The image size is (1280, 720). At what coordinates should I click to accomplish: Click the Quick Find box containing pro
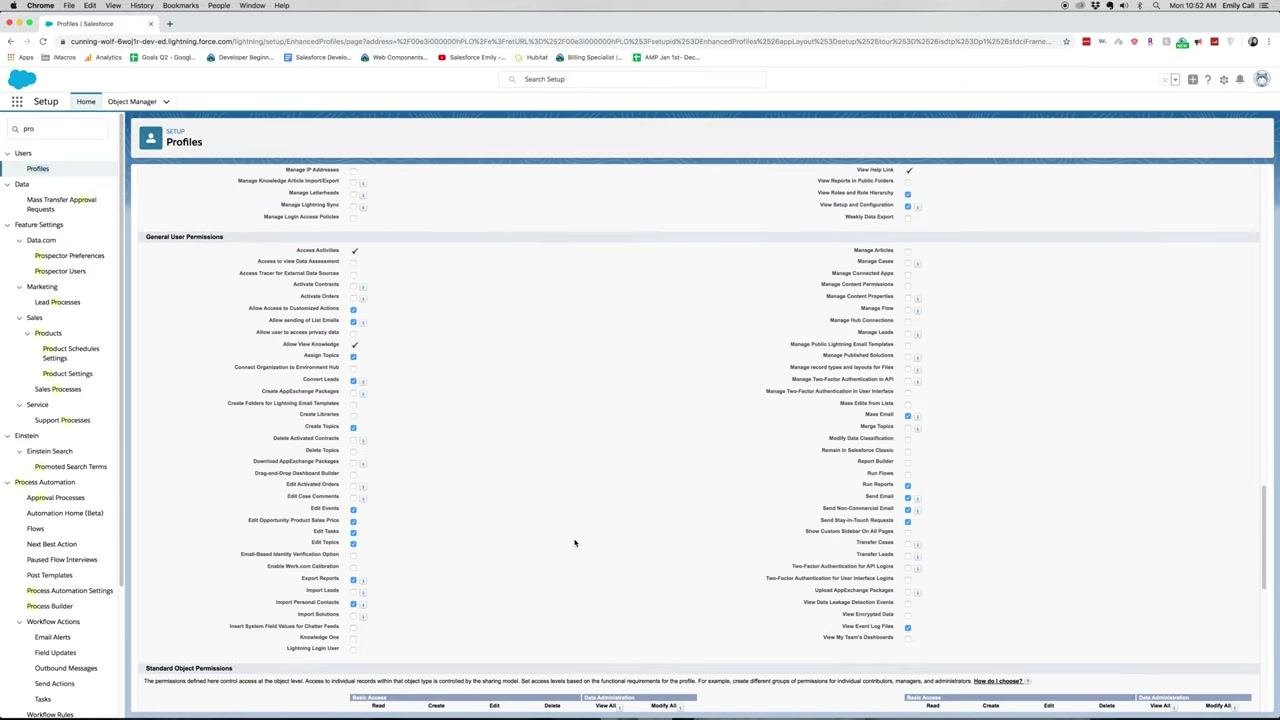click(x=58, y=129)
